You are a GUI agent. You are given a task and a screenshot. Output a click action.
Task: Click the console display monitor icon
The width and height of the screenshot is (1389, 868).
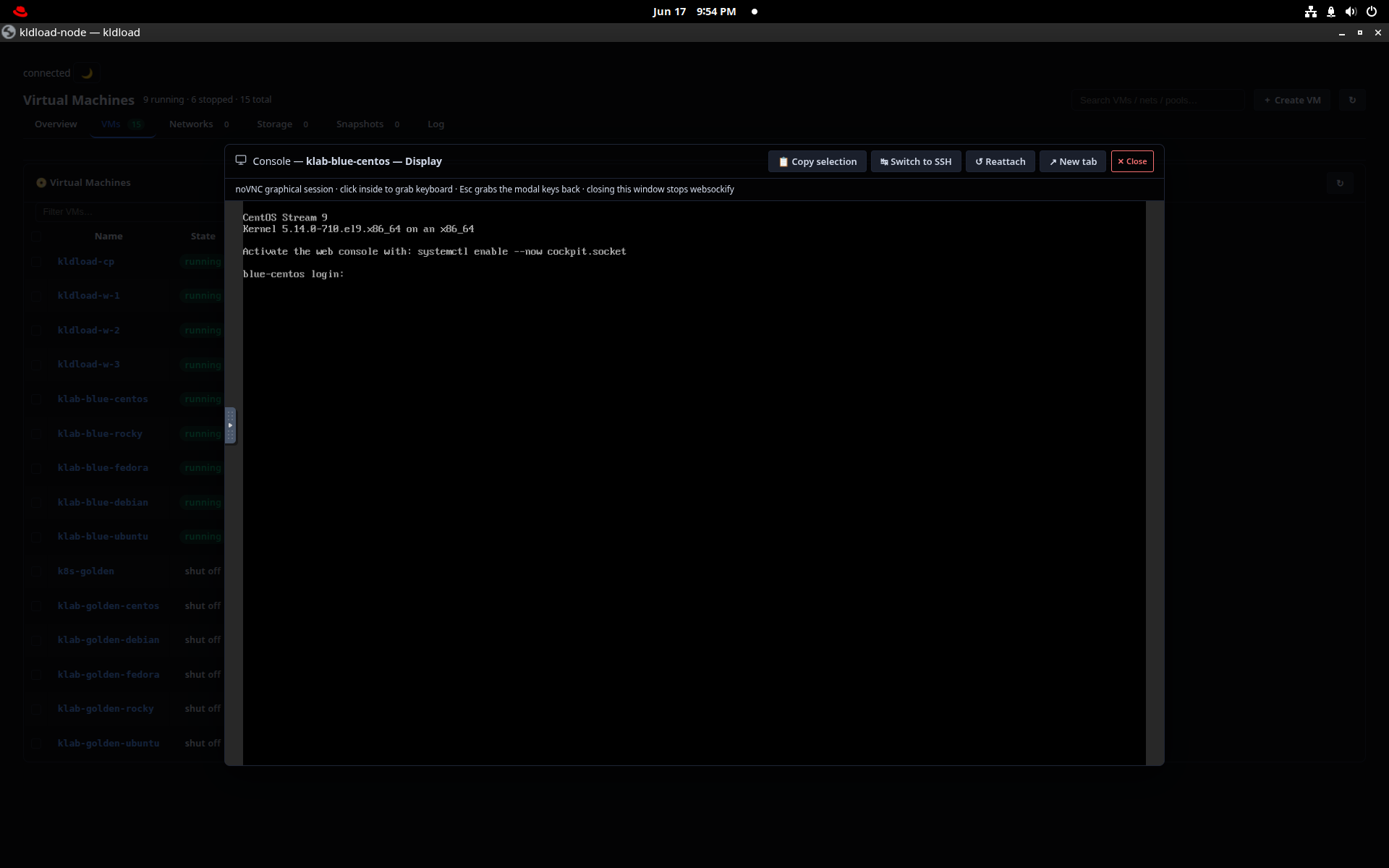(241, 161)
